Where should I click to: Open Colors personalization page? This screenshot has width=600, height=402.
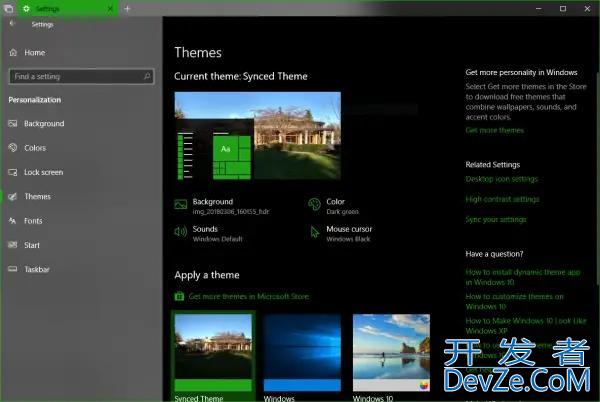pos(35,148)
